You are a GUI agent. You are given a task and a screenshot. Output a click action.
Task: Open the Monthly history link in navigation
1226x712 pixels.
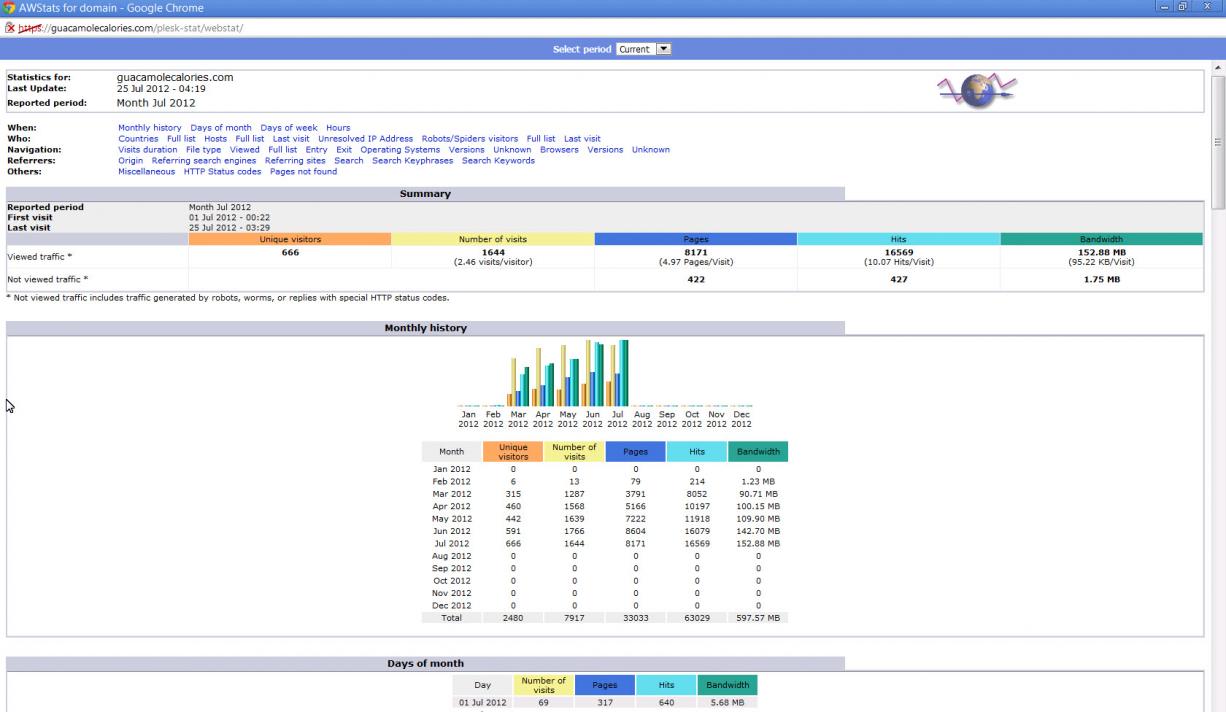click(x=150, y=128)
